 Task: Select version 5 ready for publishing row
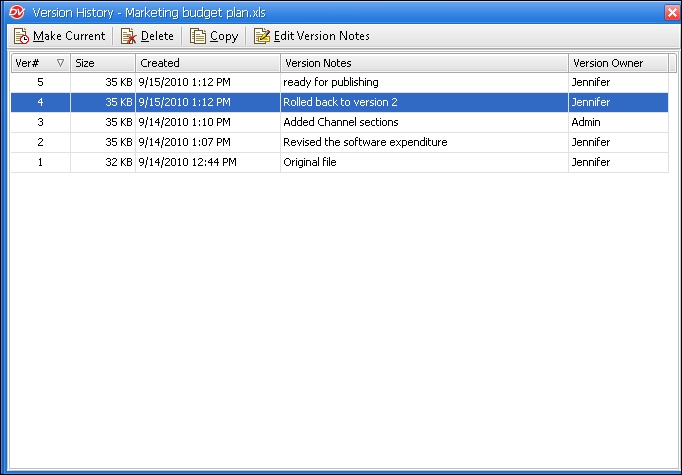coord(330,82)
